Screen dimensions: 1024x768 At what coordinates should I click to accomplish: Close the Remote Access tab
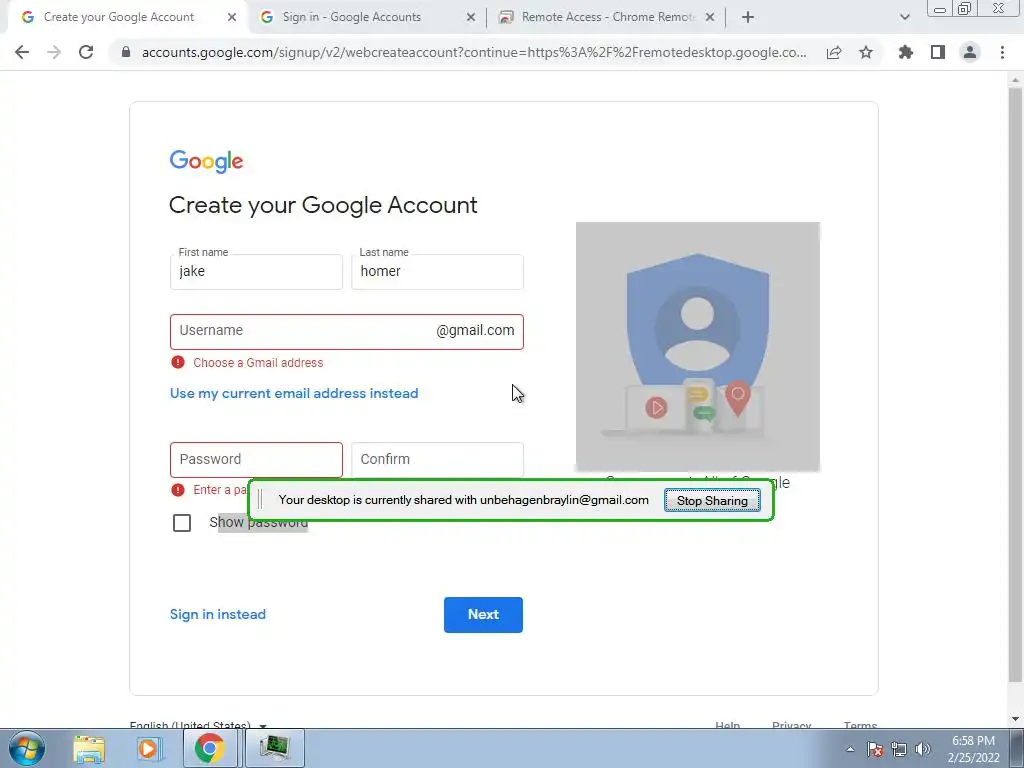[x=710, y=18]
